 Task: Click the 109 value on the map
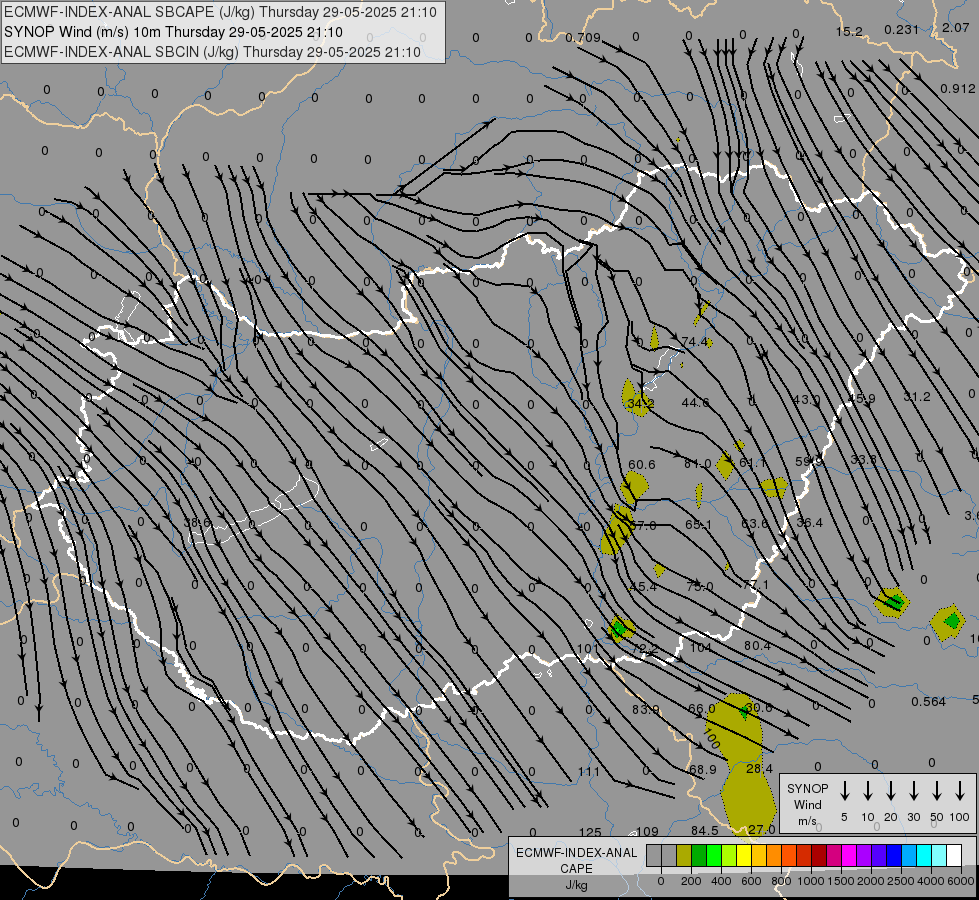click(x=647, y=832)
